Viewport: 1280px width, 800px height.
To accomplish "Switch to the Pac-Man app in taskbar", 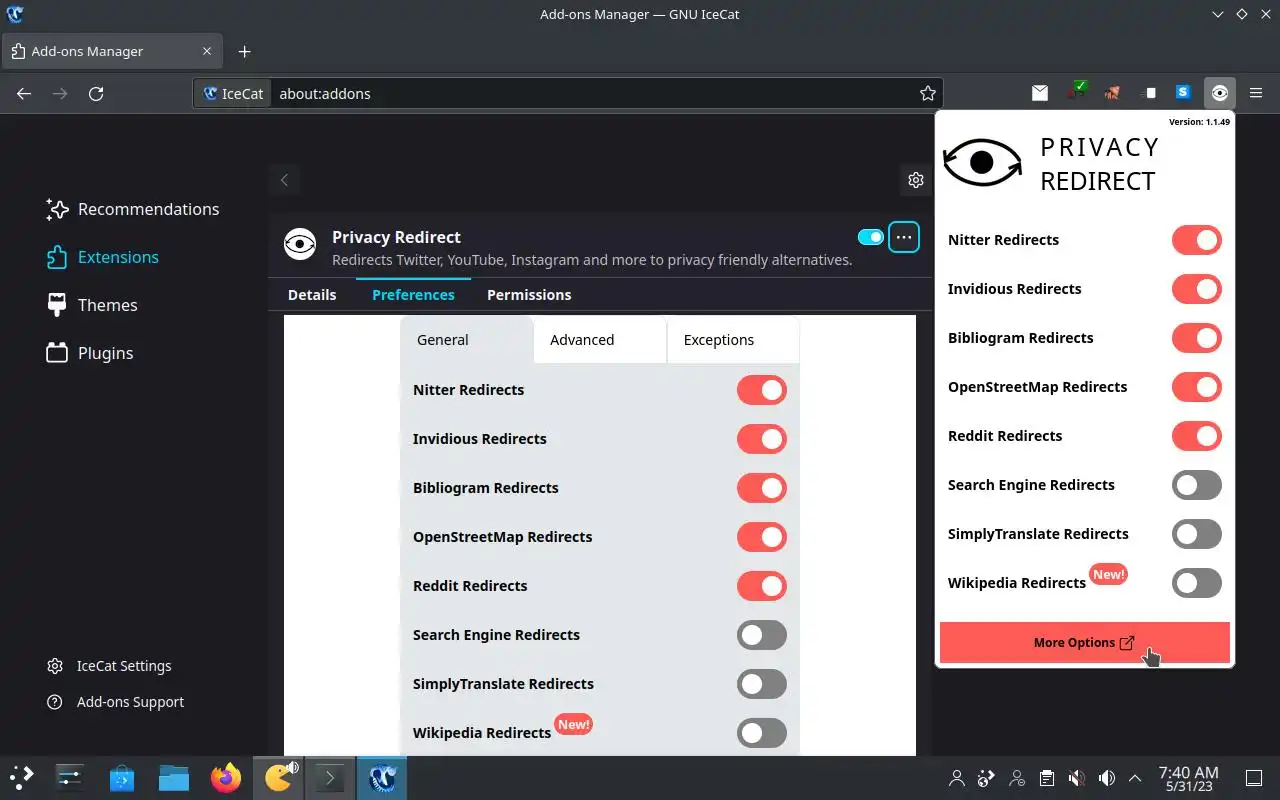I will 279,777.
